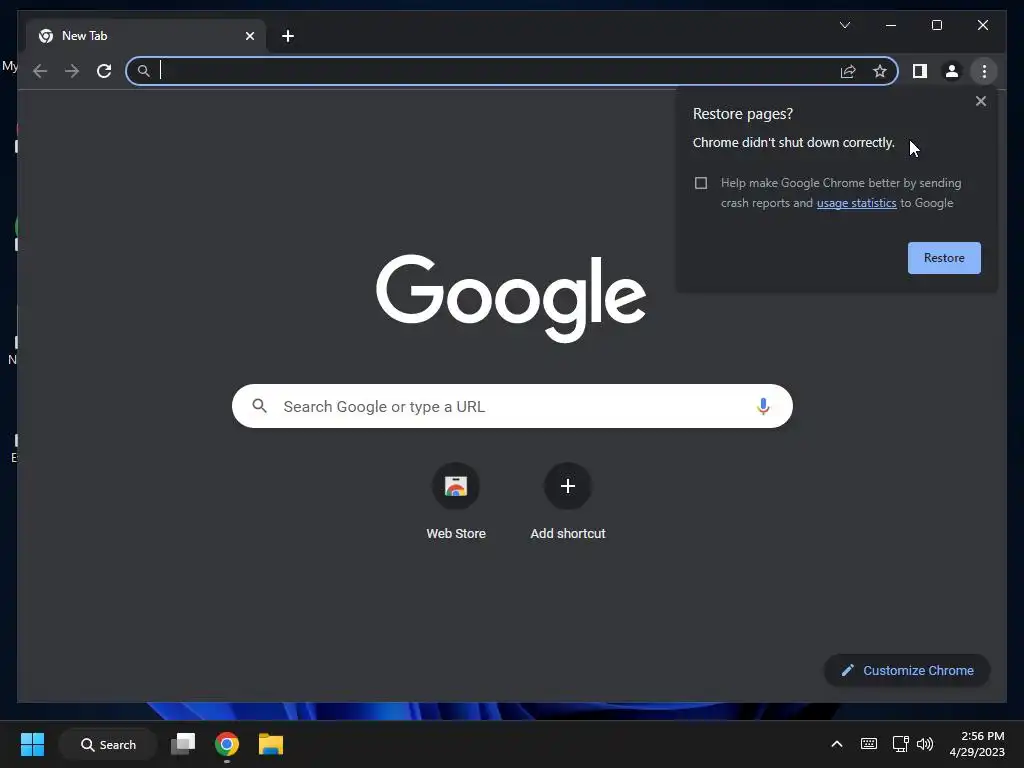Open the Web Store shortcut

click(x=456, y=502)
